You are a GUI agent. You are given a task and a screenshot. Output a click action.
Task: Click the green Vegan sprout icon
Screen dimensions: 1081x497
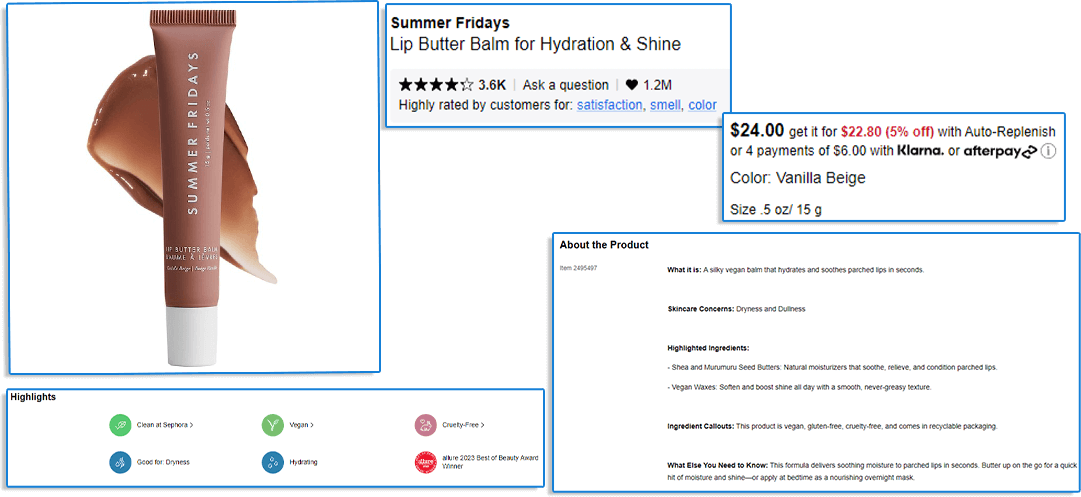pyautogui.click(x=273, y=425)
